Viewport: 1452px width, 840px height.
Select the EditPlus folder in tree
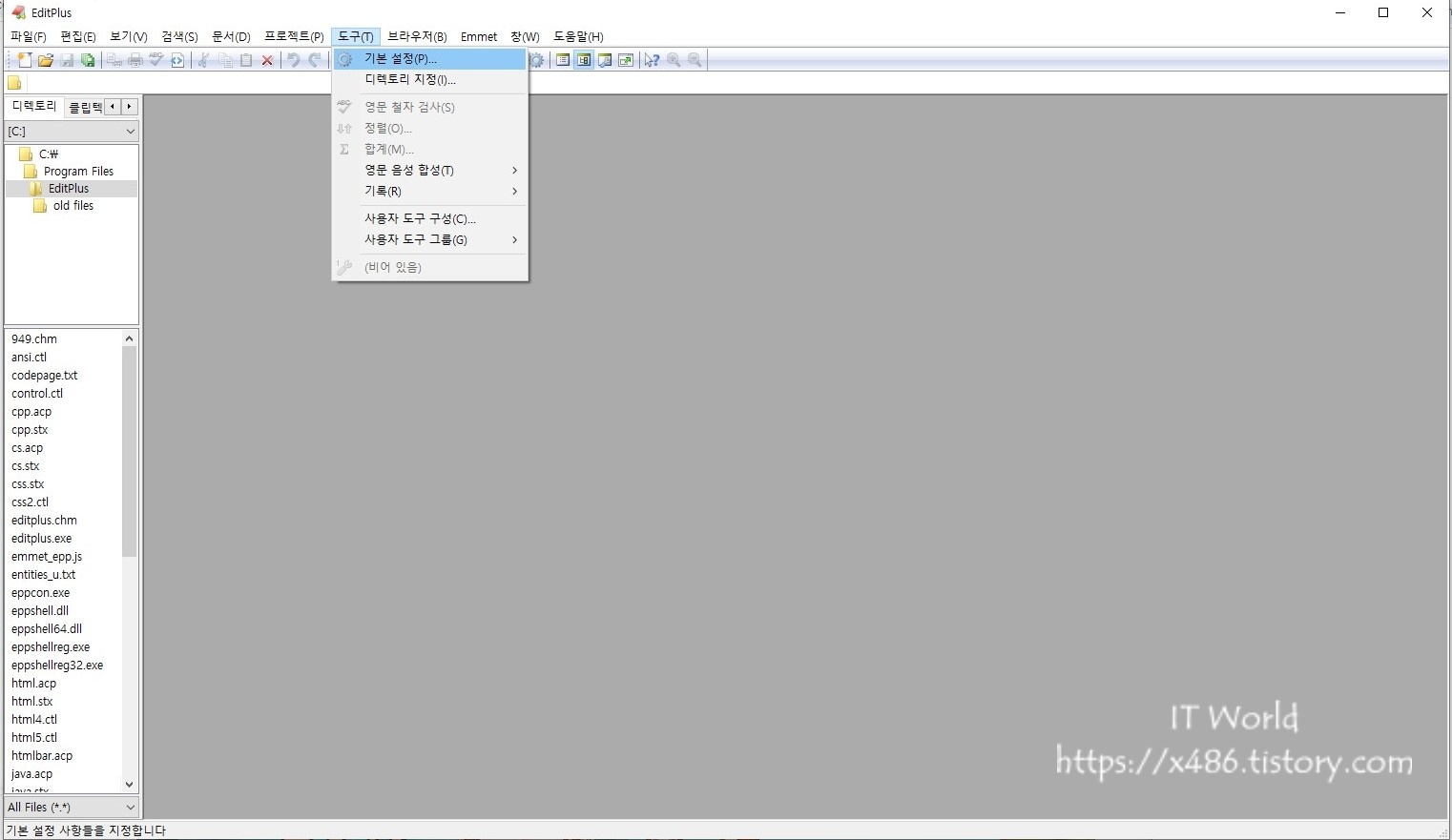[x=69, y=189]
